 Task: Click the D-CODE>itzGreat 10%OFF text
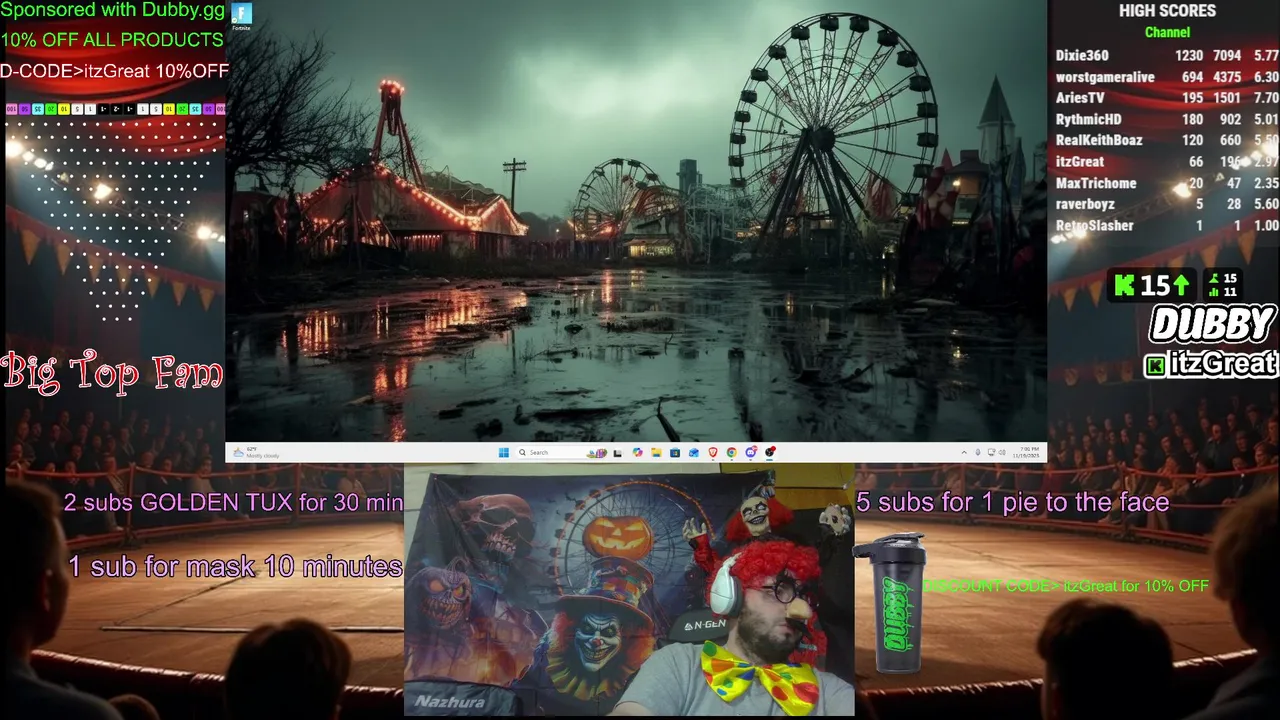tap(114, 71)
